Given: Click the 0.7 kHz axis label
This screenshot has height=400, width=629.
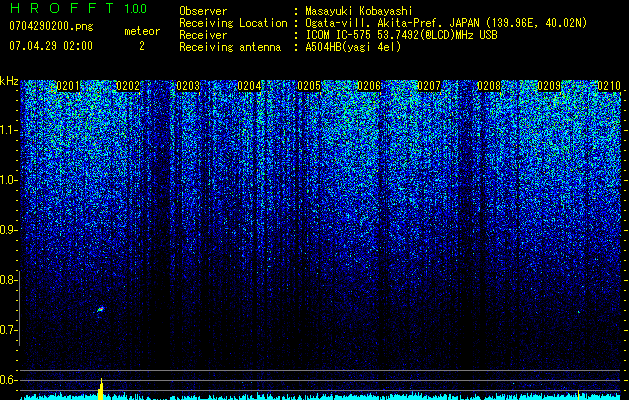Looking at the screenshot, I should (9, 330).
